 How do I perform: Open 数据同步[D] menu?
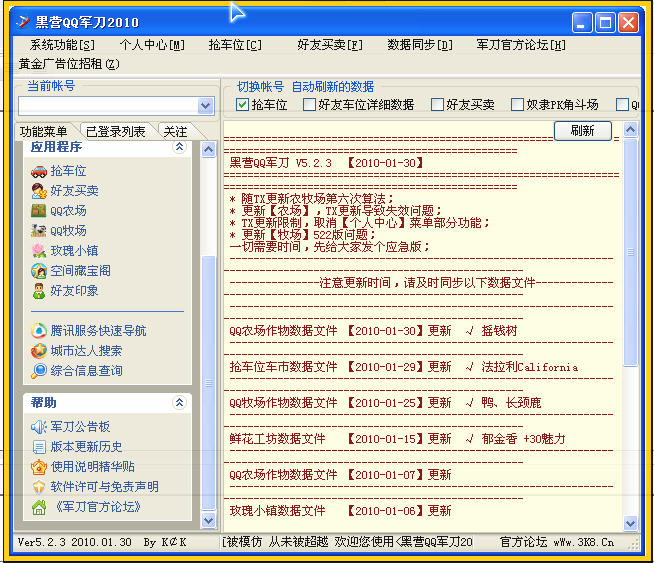pyautogui.click(x=420, y=45)
